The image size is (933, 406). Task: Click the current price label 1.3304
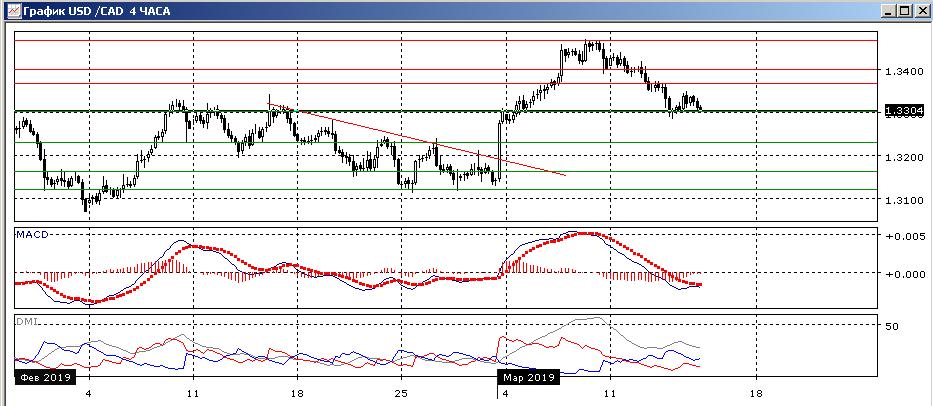point(903,111)
